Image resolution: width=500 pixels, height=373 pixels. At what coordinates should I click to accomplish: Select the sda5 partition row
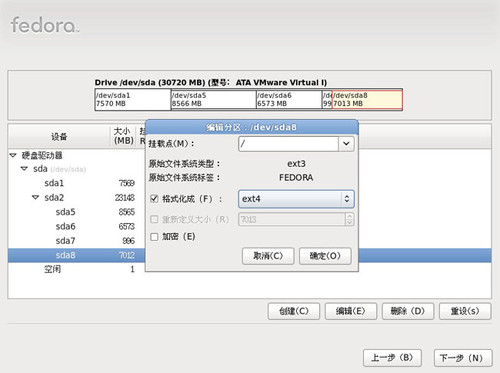click(77, 212)
